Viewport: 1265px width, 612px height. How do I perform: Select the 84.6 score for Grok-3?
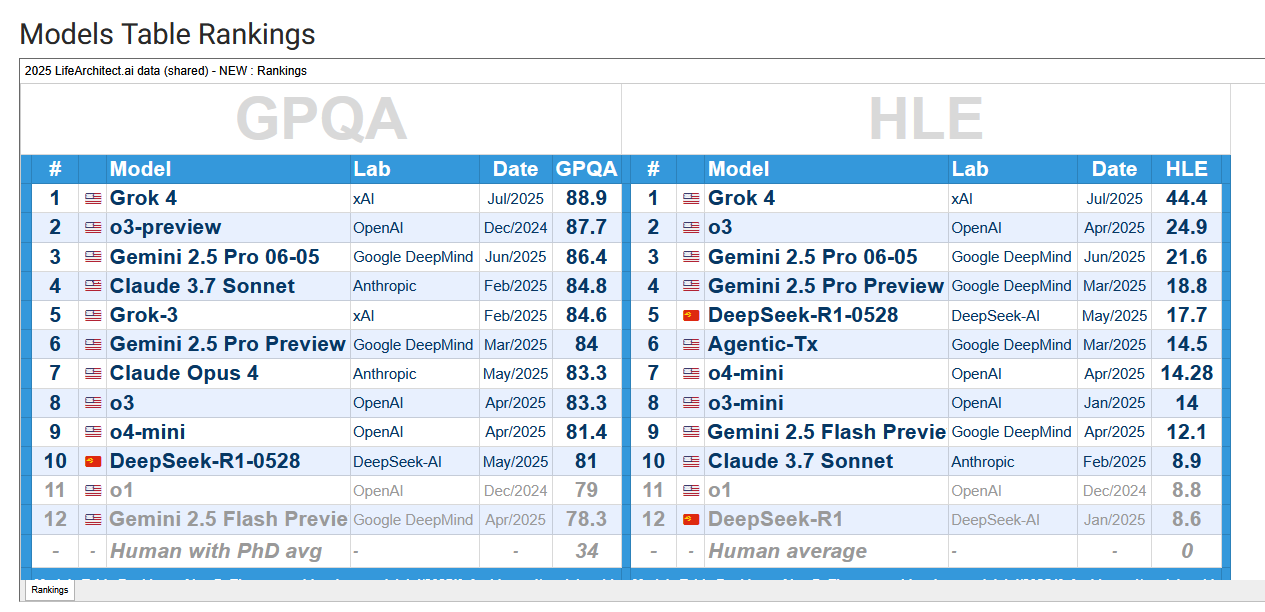(x=587, y=315)
